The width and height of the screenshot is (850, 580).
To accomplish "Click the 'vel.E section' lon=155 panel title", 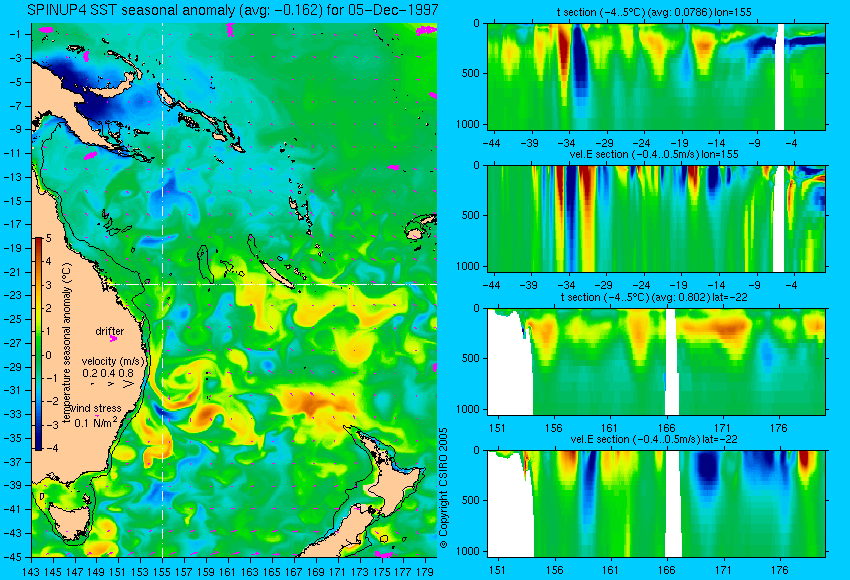I will (x=654, y=154).
